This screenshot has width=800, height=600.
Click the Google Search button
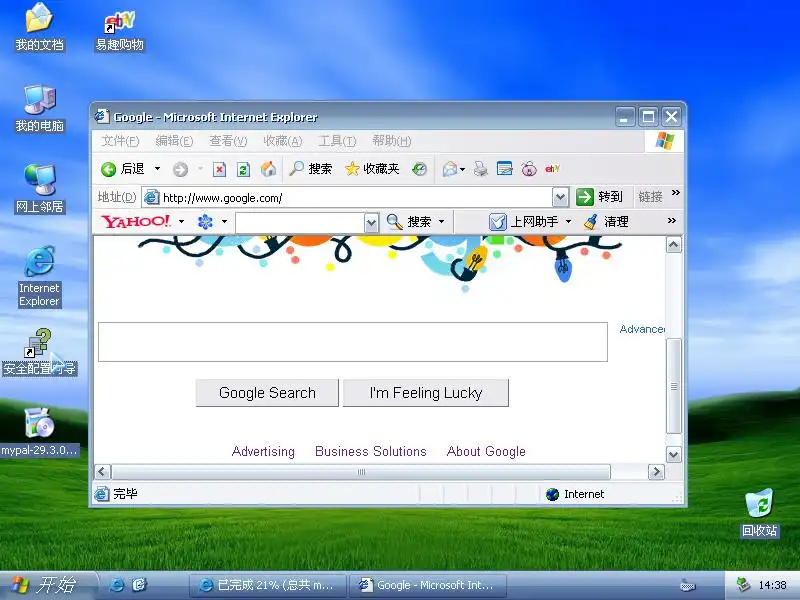267,393
